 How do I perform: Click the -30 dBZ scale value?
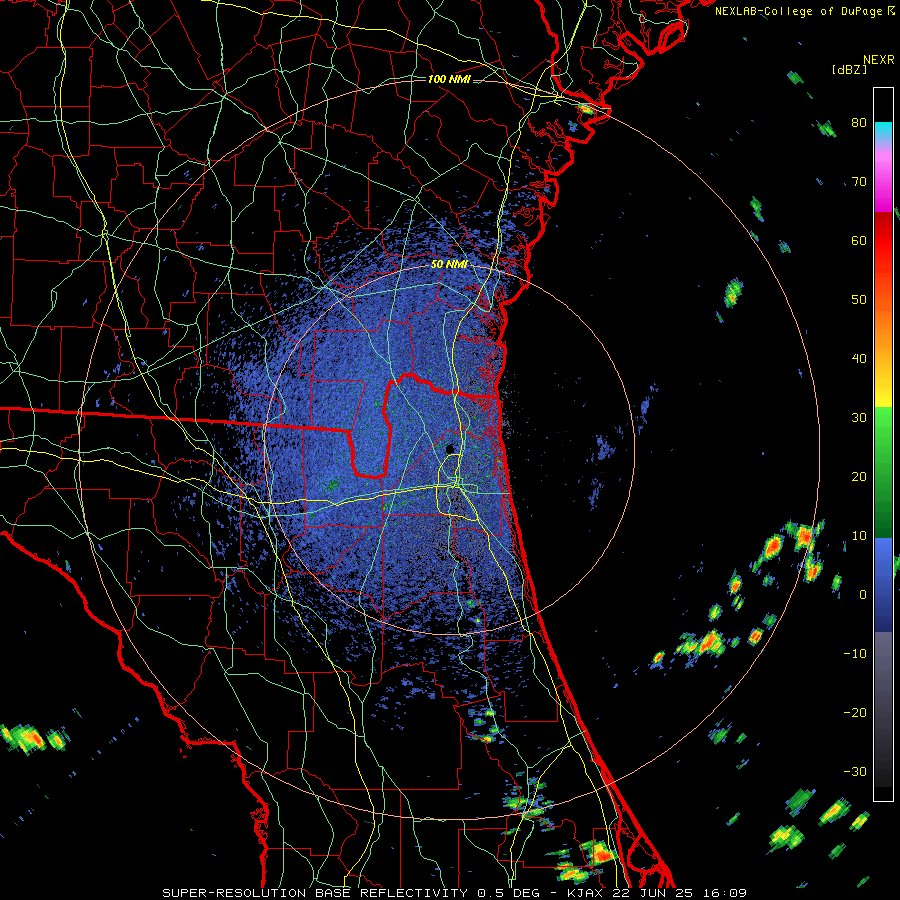coord(855,771)
